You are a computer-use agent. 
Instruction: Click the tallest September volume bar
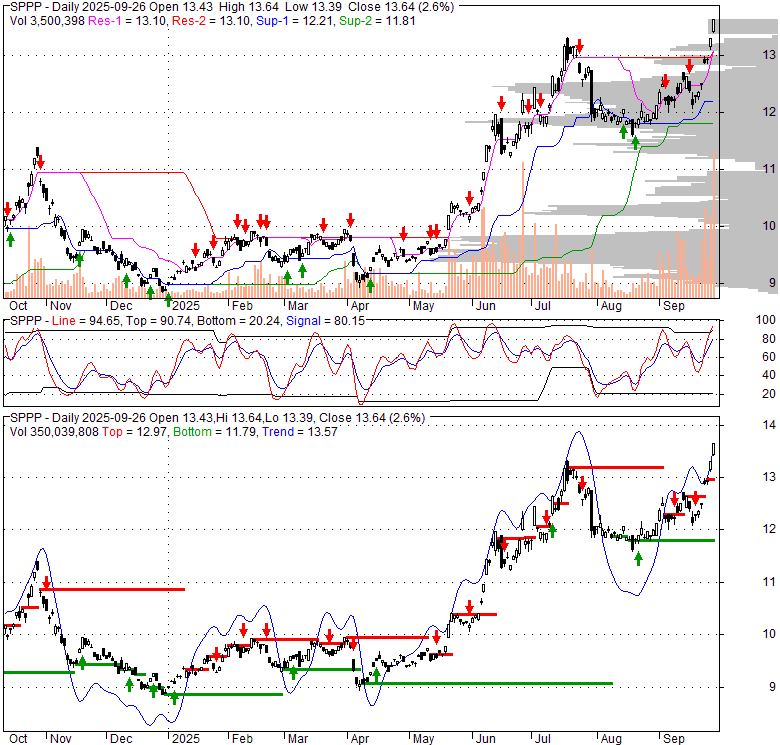click(714, 224)
